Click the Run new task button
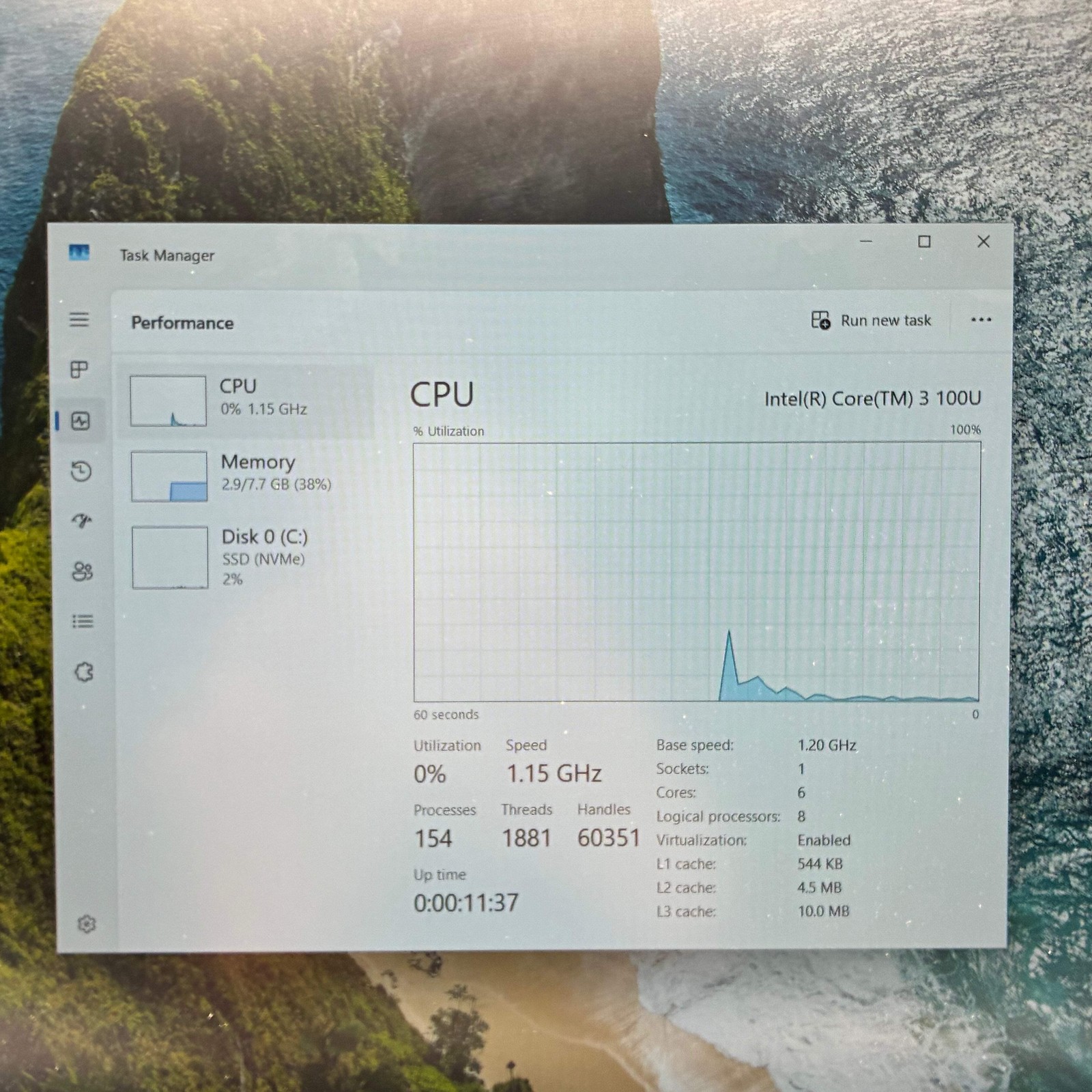Viewport: 1092px width, 1092px height. 871,320
